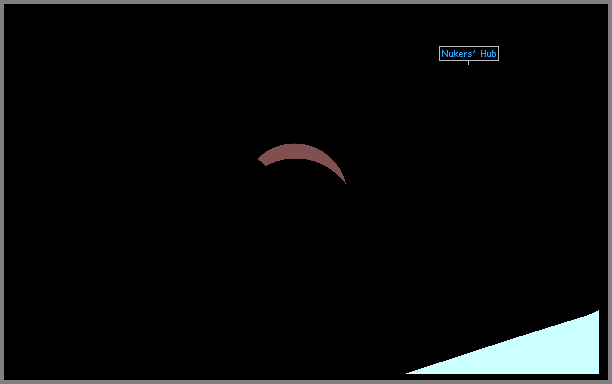Click the tall right side of the cyan triangle

tap(595, 343)
